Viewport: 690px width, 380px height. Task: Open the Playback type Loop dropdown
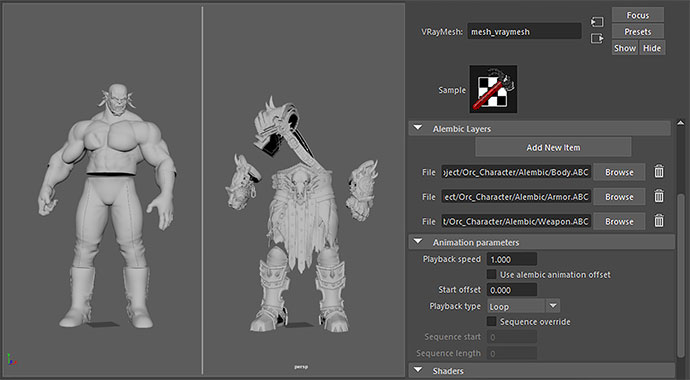tap(523, 306)
